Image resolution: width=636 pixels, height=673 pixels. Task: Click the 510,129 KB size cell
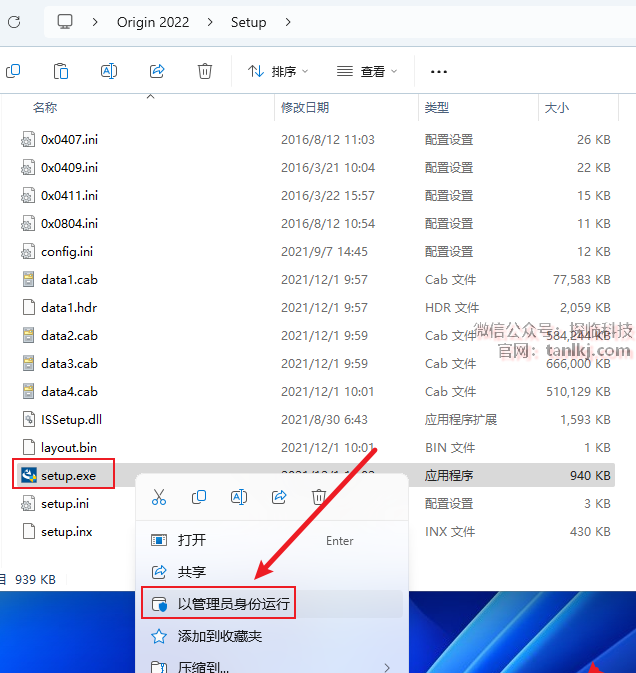coord(578,391)
